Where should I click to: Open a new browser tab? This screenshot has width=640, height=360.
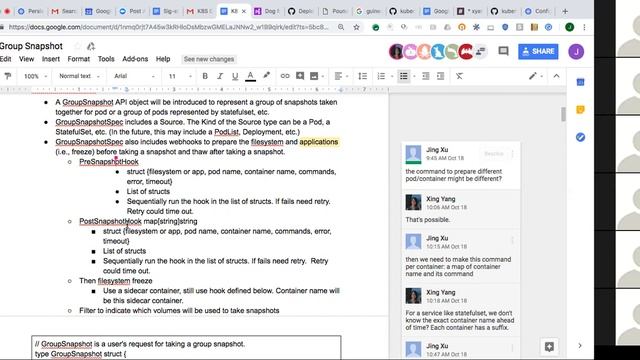pyautogui.click(x=565, y=11)
